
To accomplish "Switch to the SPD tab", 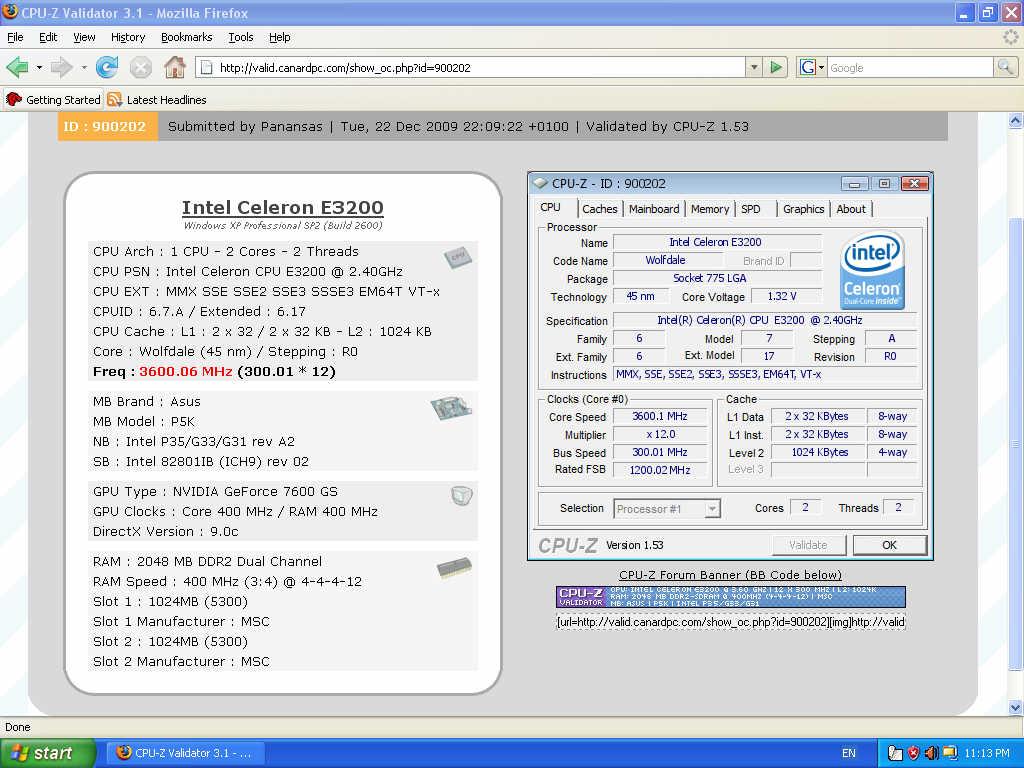I will pos(751,209).
